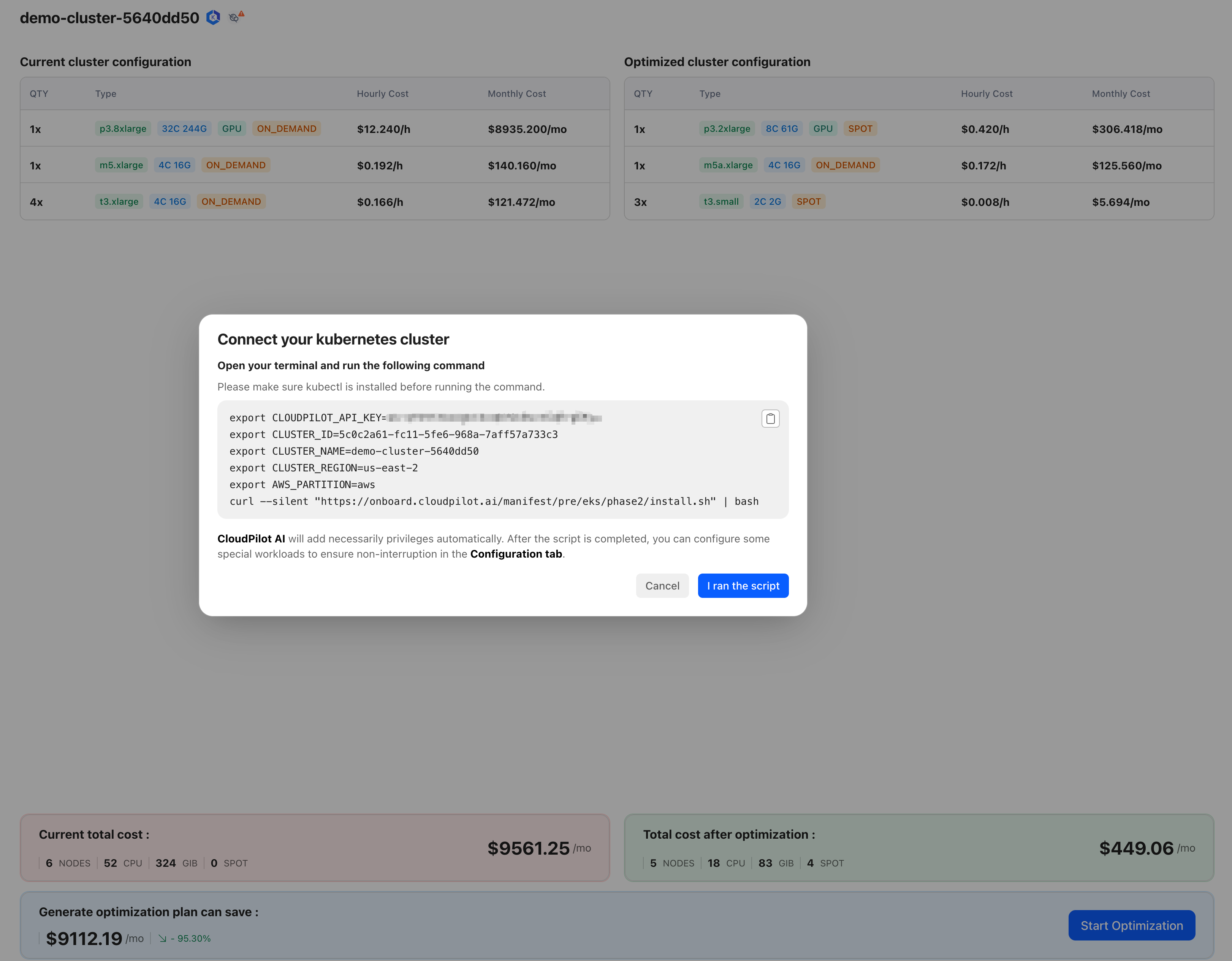Click the 32C 244G spec tag
Image resolution: width=1232 pixels, height=961 pixels.
coord(184,129)
